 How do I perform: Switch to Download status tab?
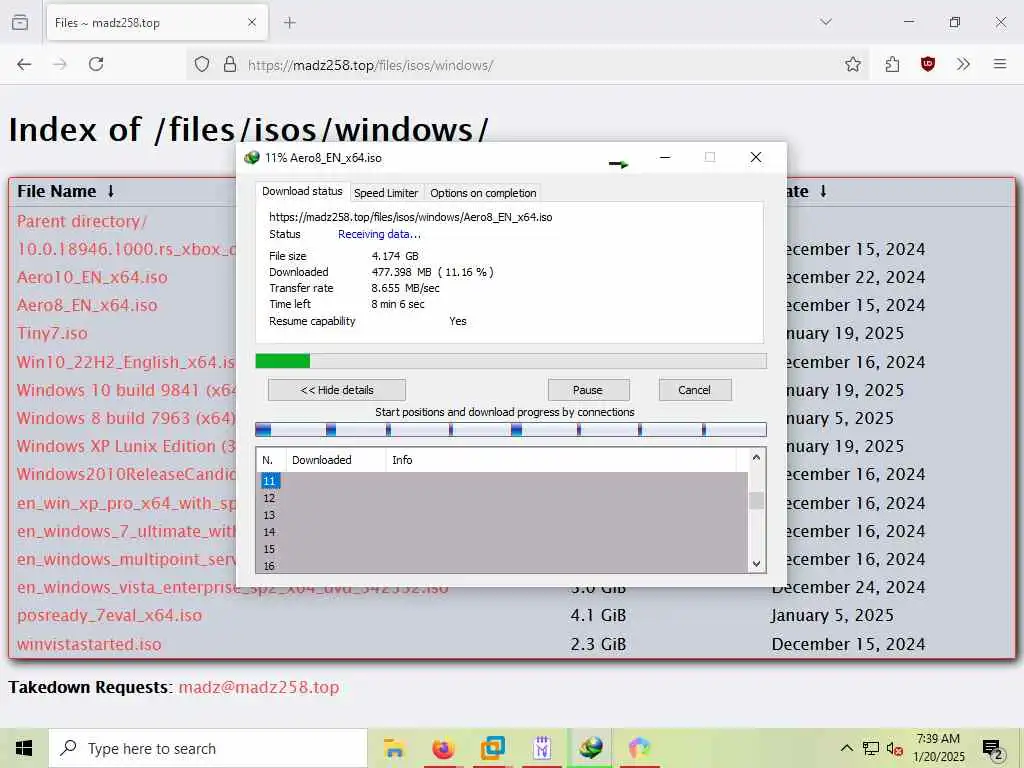coord(302,191)
